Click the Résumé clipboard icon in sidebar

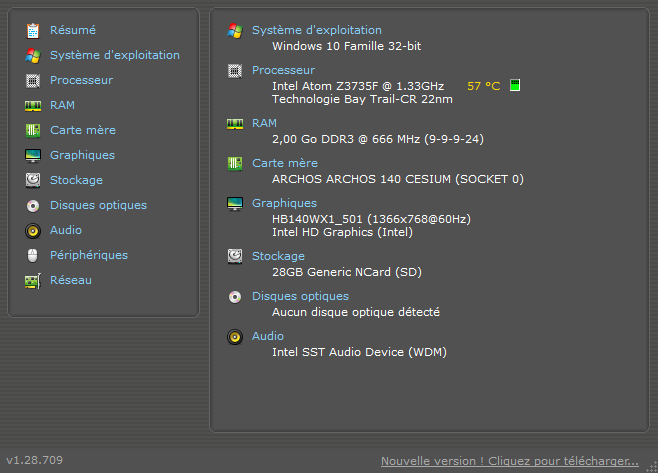pyautogui.click(x=33, y=31)
